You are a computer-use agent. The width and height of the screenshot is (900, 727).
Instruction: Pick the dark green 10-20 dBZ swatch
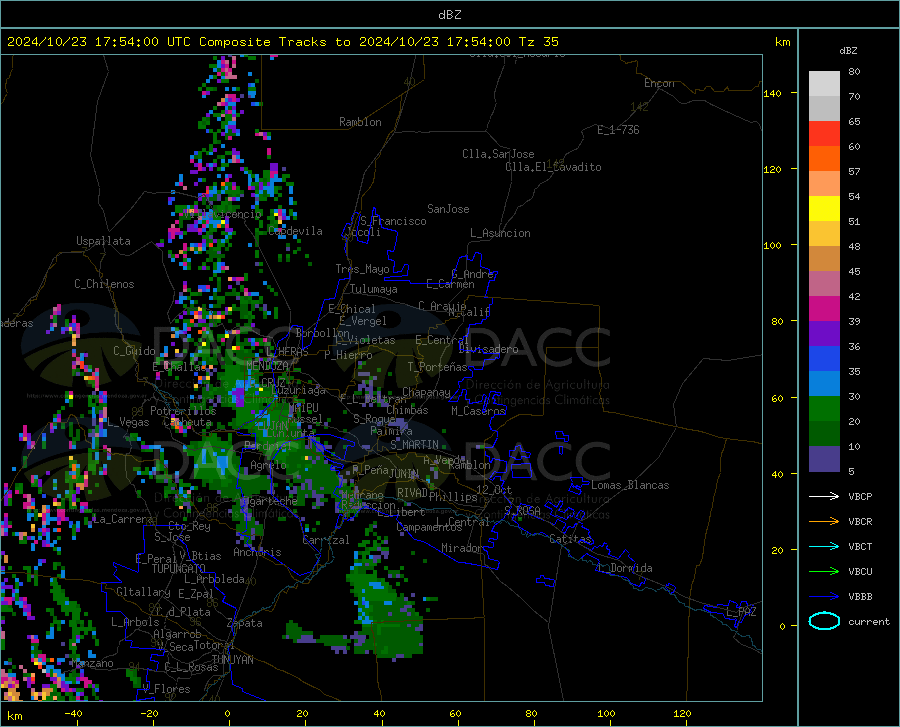click(x=824, y=434)
